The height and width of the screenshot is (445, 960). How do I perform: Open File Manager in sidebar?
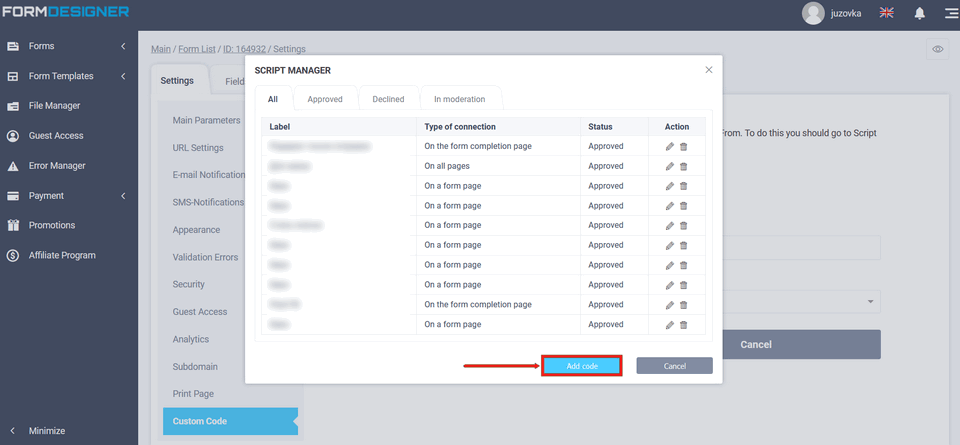54,106
